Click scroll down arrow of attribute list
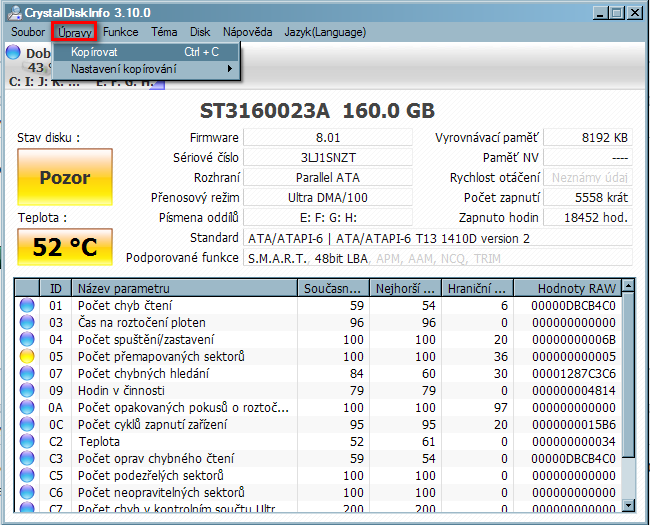The width and height of the screenshot is (650, 525). click(628, 506)
